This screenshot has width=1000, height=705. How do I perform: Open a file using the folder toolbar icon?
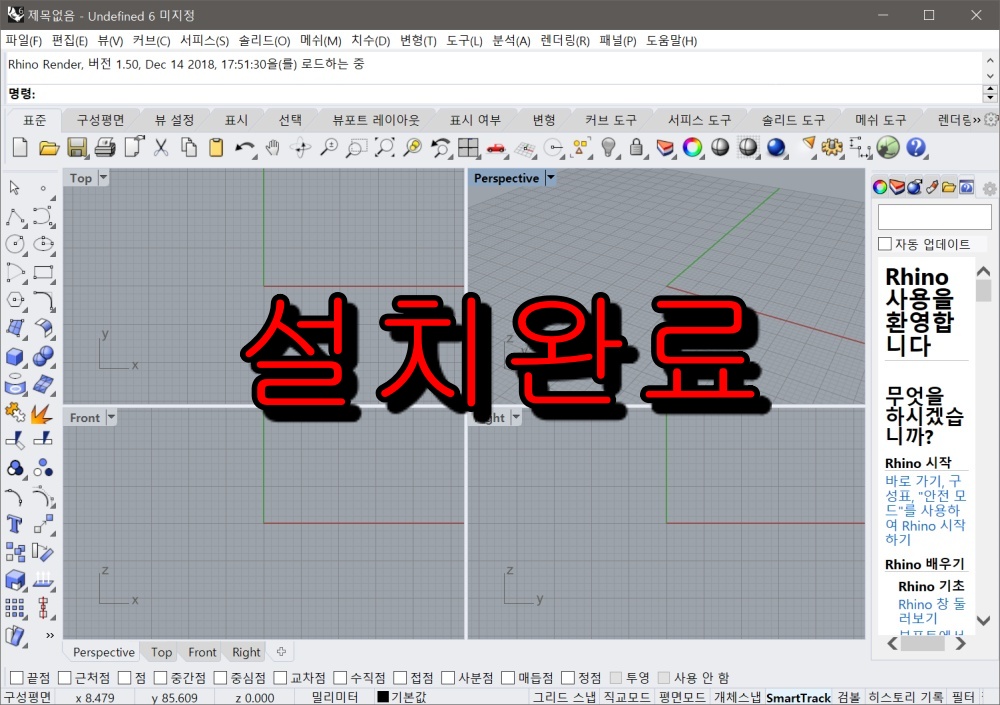coord(50,147)
